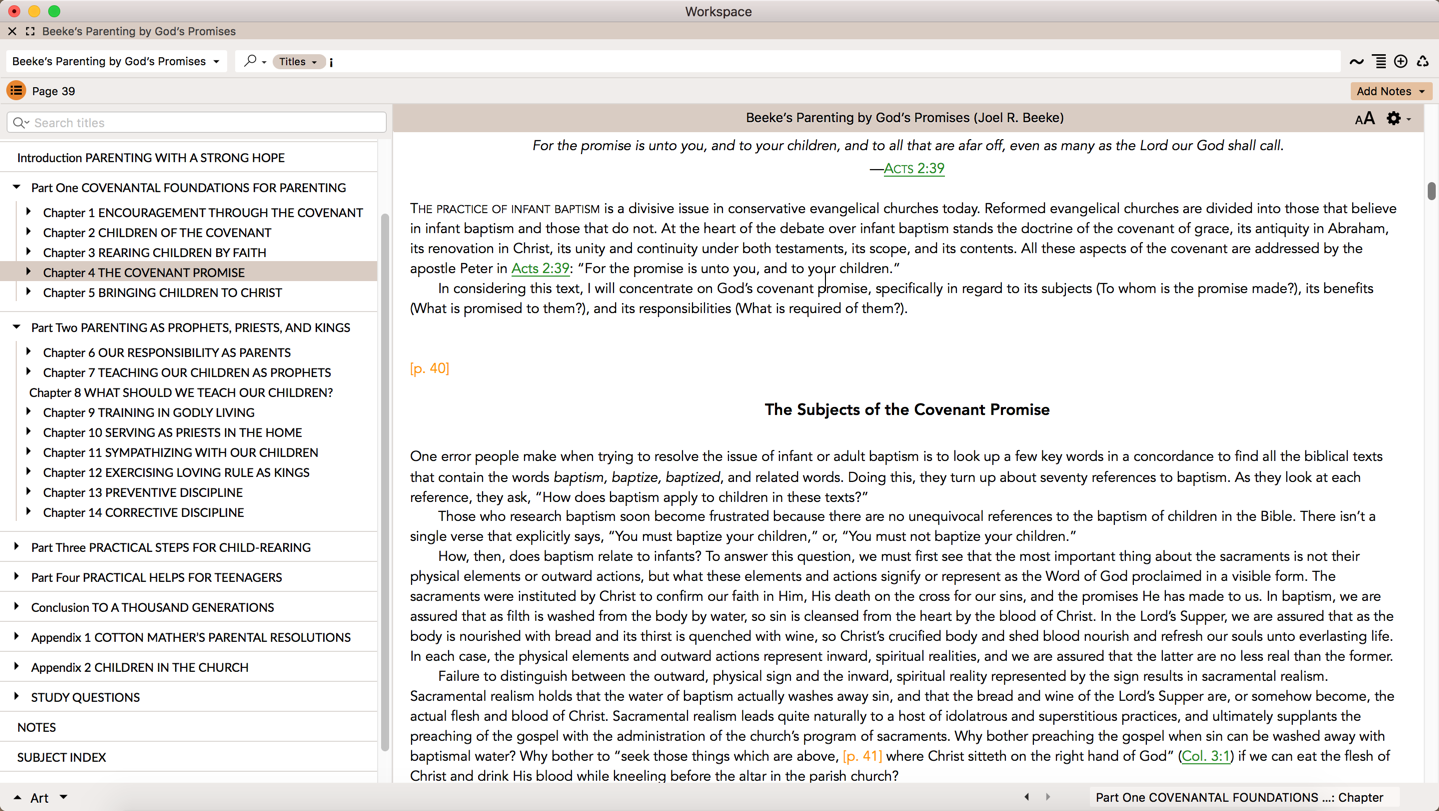The image size is (1439, 811).
Task: Click the info 'i' icon beside Titles
Action: tap(331, 62)
